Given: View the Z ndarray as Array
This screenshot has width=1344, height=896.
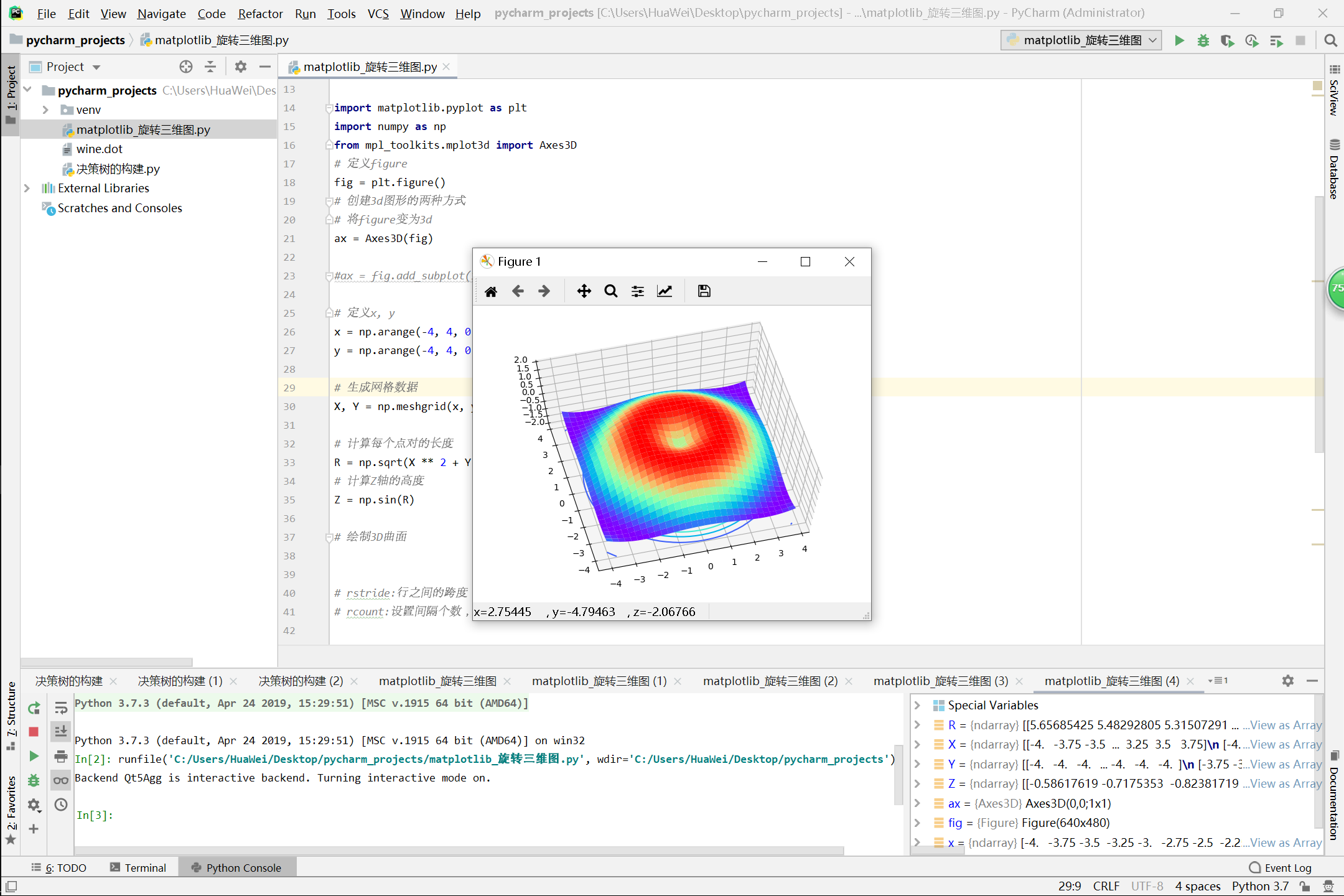Looking at the screenshot, I should click(x=1282, y=783).
